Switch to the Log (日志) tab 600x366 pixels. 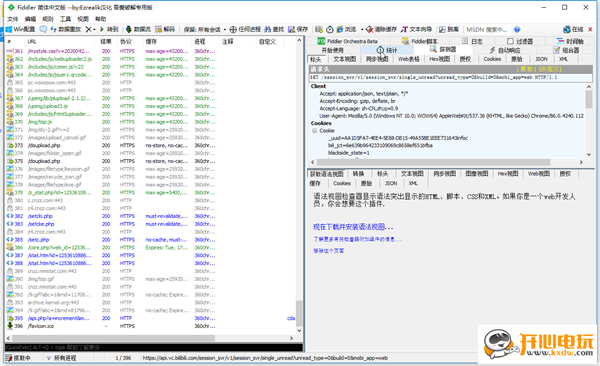pyautogui.click(x=473, y=41)
